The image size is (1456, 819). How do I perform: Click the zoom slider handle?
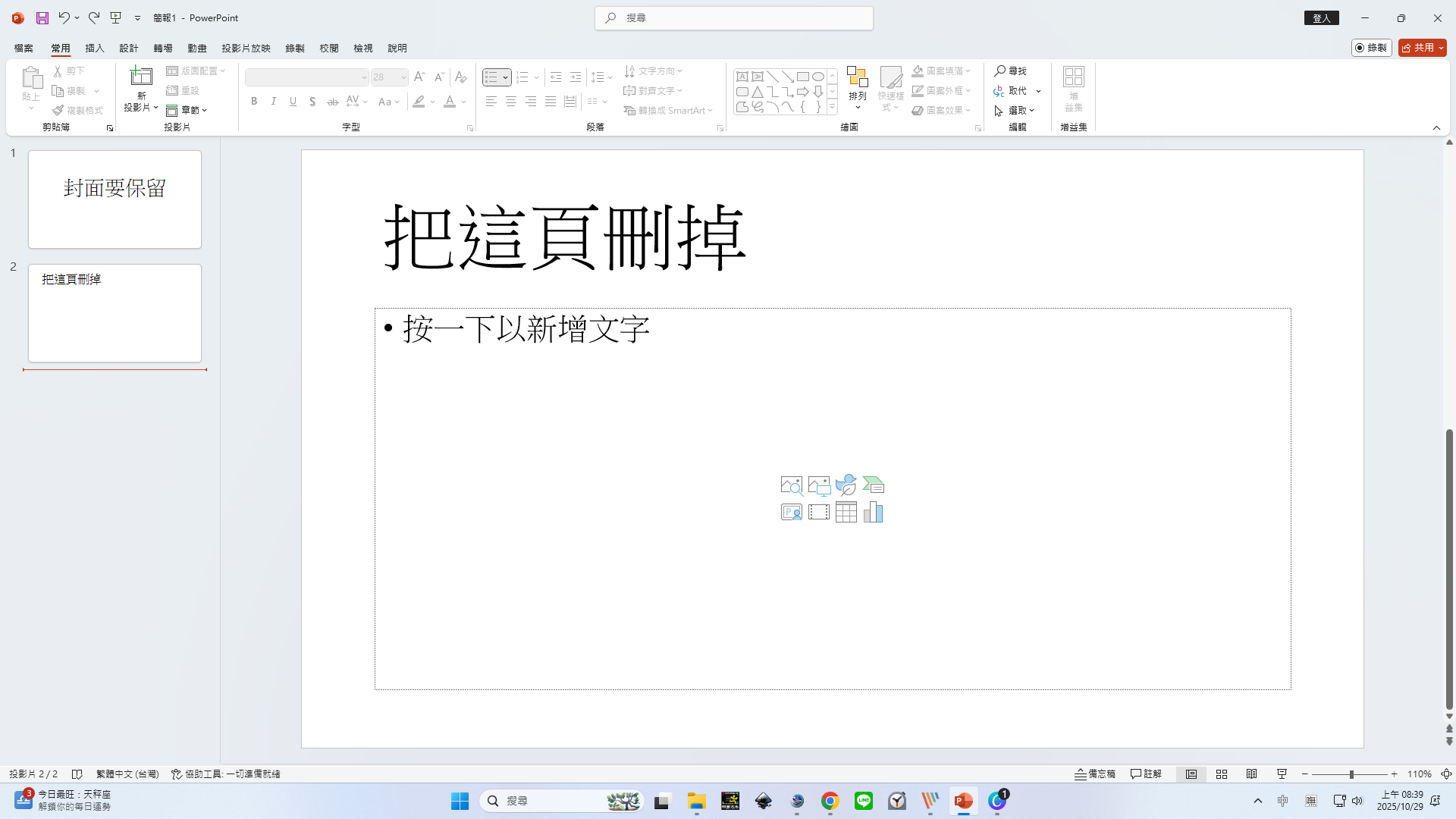click(x=1351, y=774)
